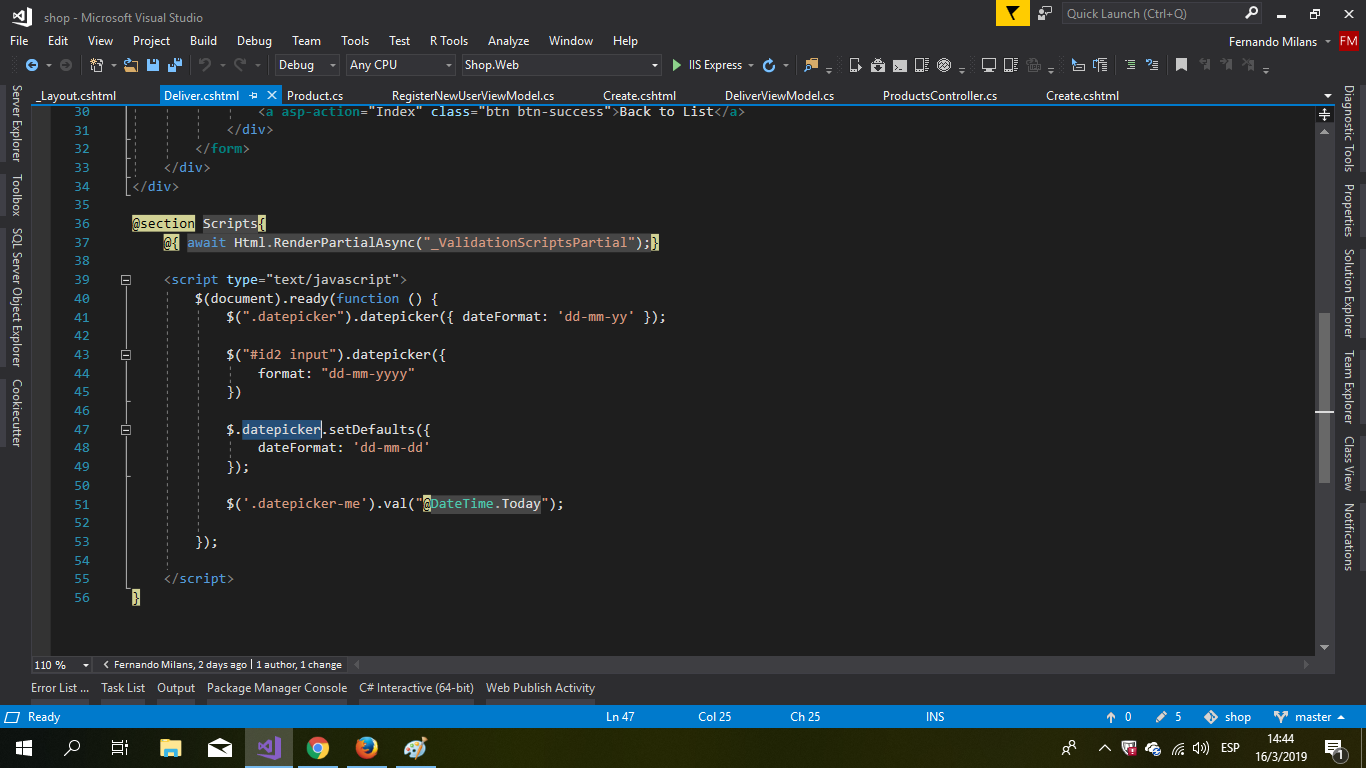Open the Debug menu
This screenshot has width=1366, height=768.
[254, 41]
